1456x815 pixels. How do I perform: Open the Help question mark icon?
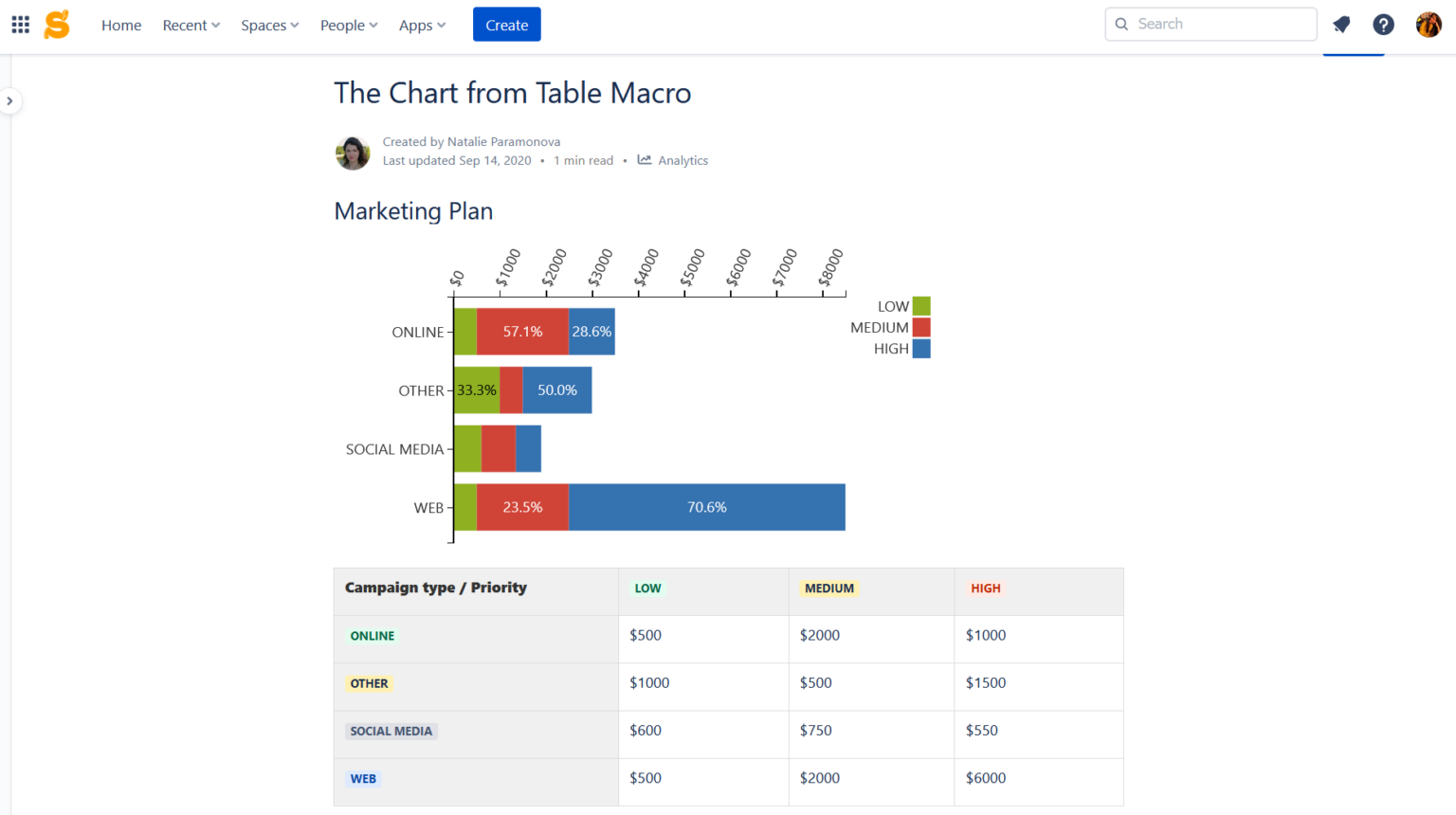tap(1383, 25)
